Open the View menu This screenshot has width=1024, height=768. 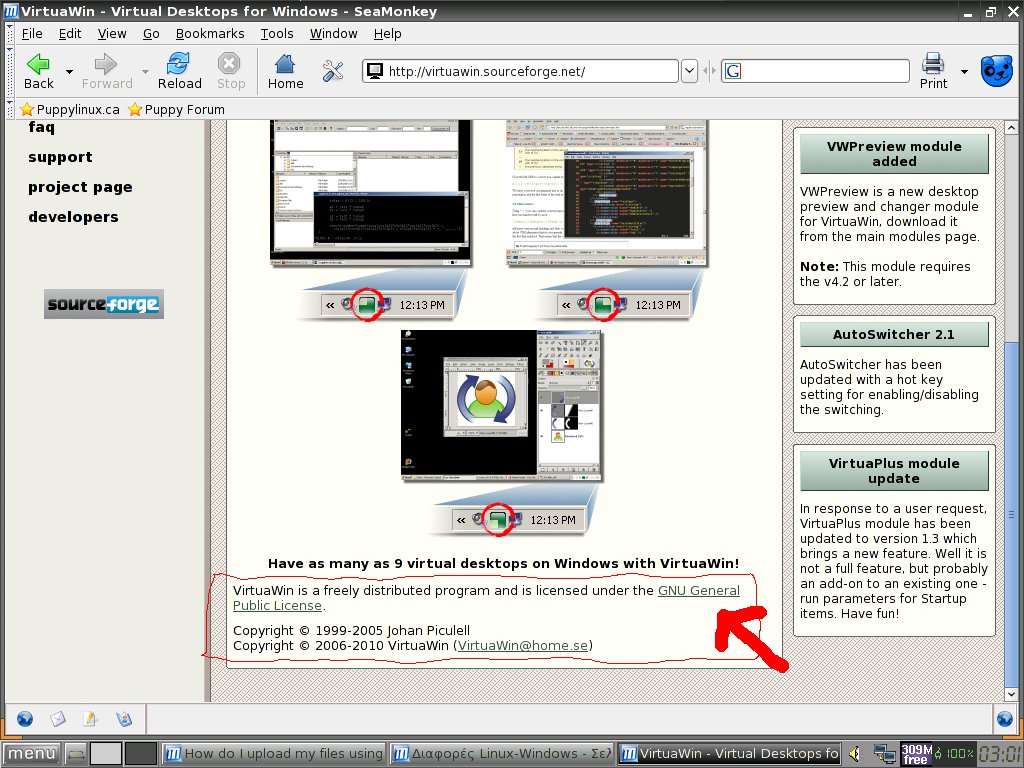coord(112,33)
